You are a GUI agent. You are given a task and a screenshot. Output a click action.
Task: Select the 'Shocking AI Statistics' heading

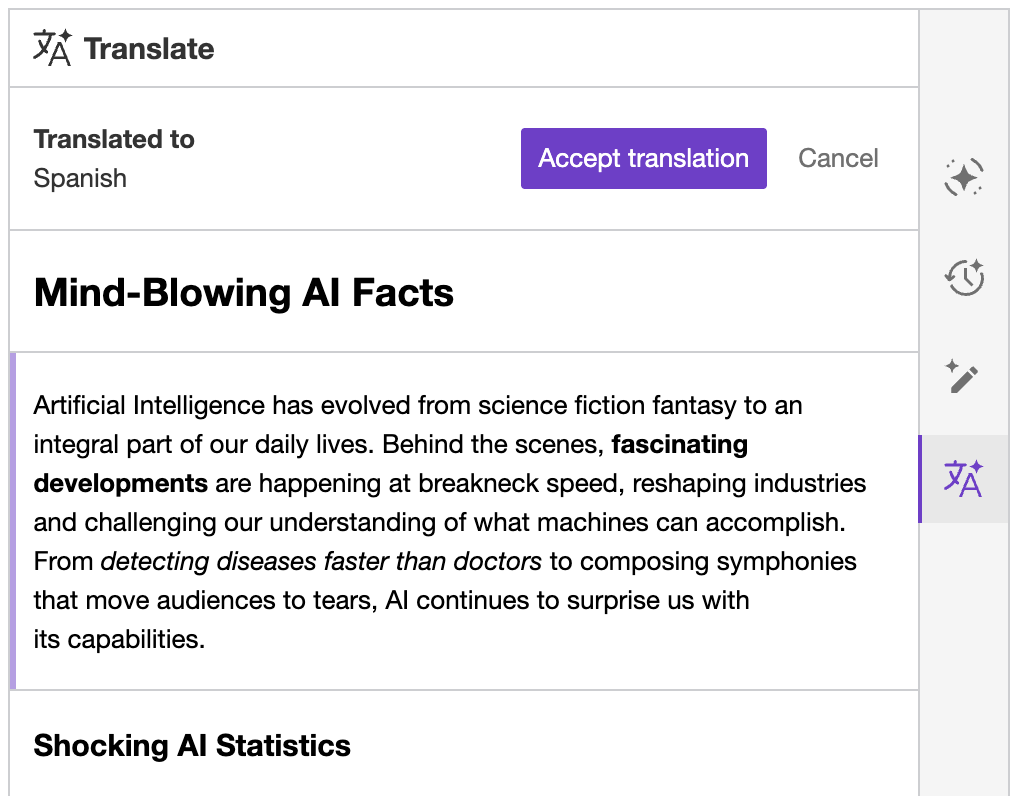click(192, 745)
